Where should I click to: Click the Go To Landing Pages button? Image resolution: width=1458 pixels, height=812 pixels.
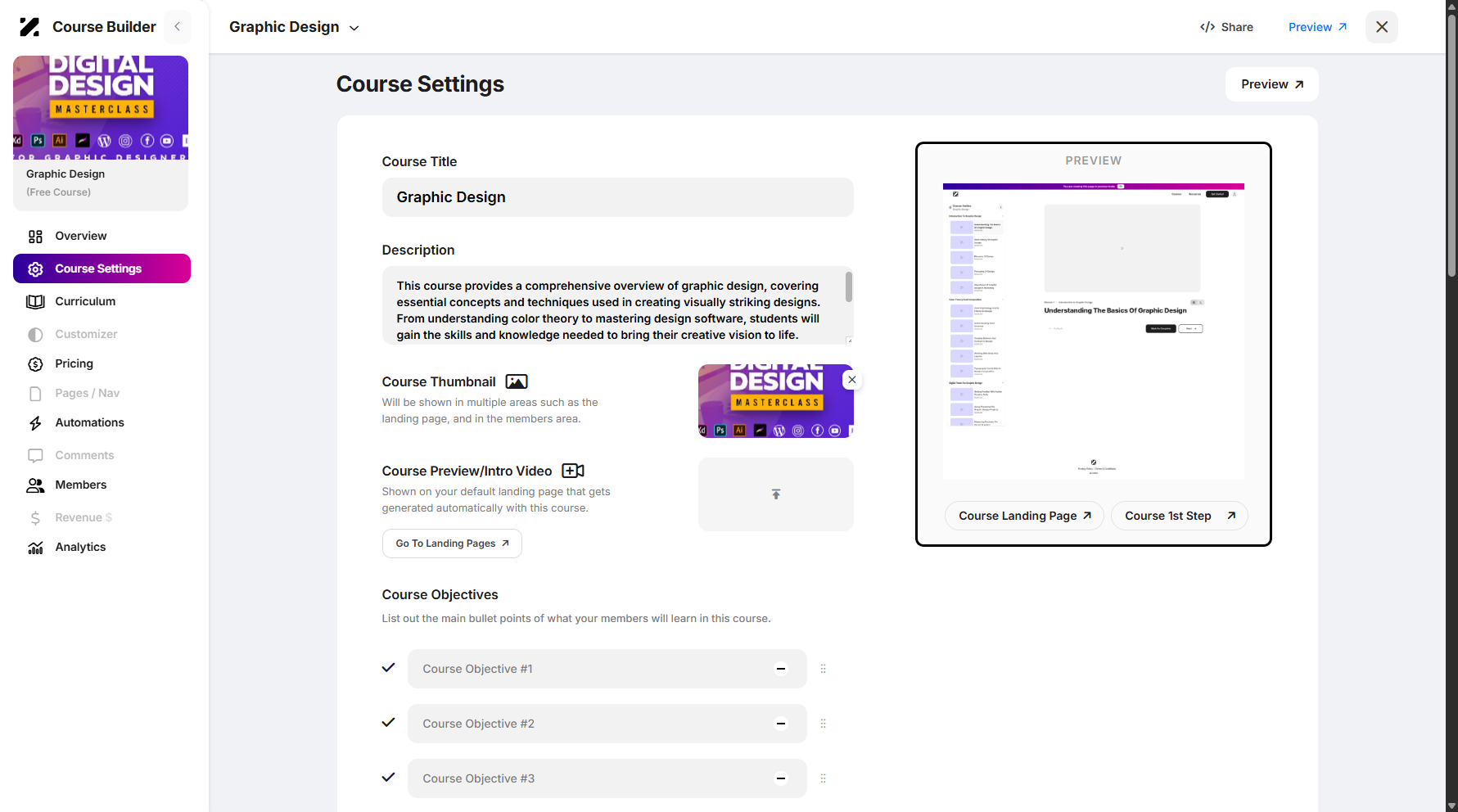[x=452, y=544]
